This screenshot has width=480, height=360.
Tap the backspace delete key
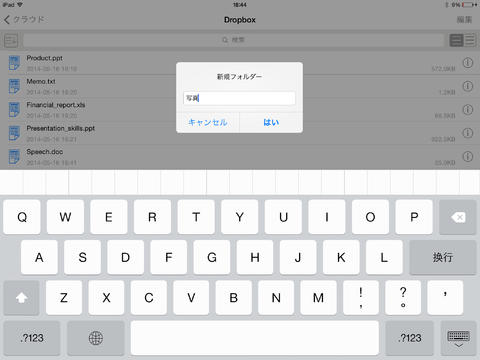click(457, 217)
